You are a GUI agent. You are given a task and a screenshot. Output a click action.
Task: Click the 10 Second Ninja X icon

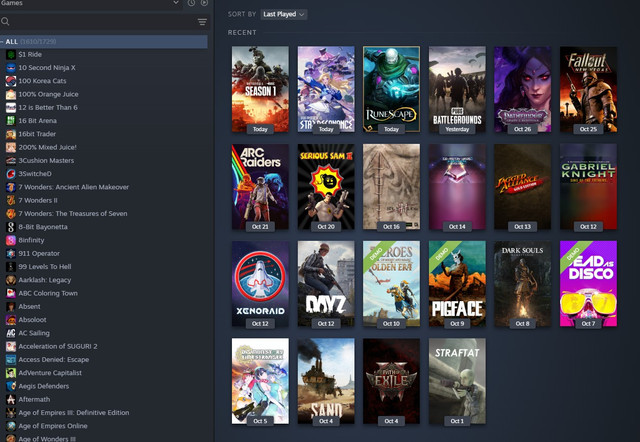[x=11, y=67]
